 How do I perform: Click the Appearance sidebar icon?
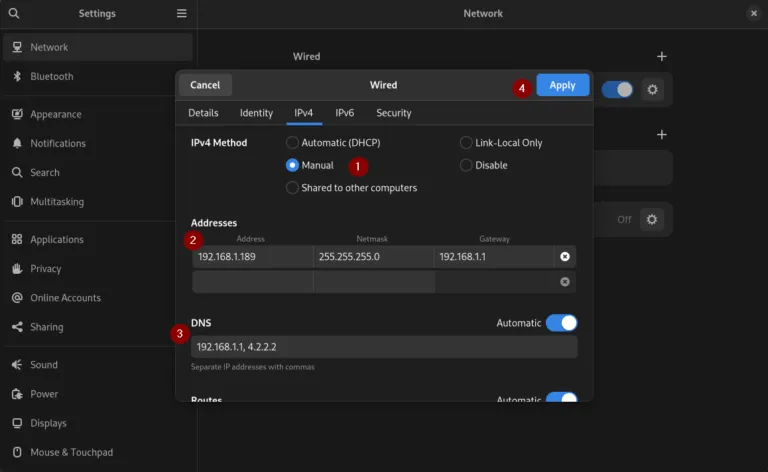click(17, 114)
